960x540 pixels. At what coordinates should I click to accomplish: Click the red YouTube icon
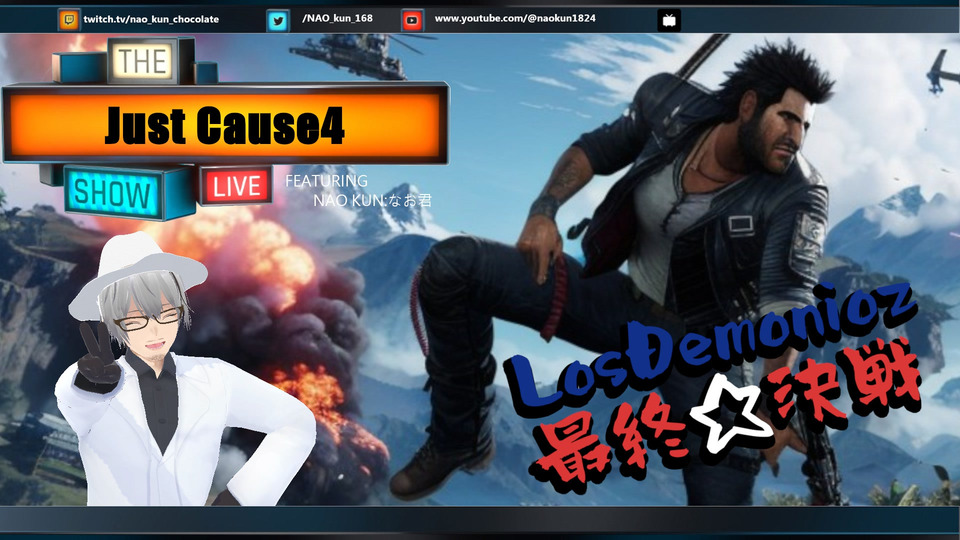point(412,21)
